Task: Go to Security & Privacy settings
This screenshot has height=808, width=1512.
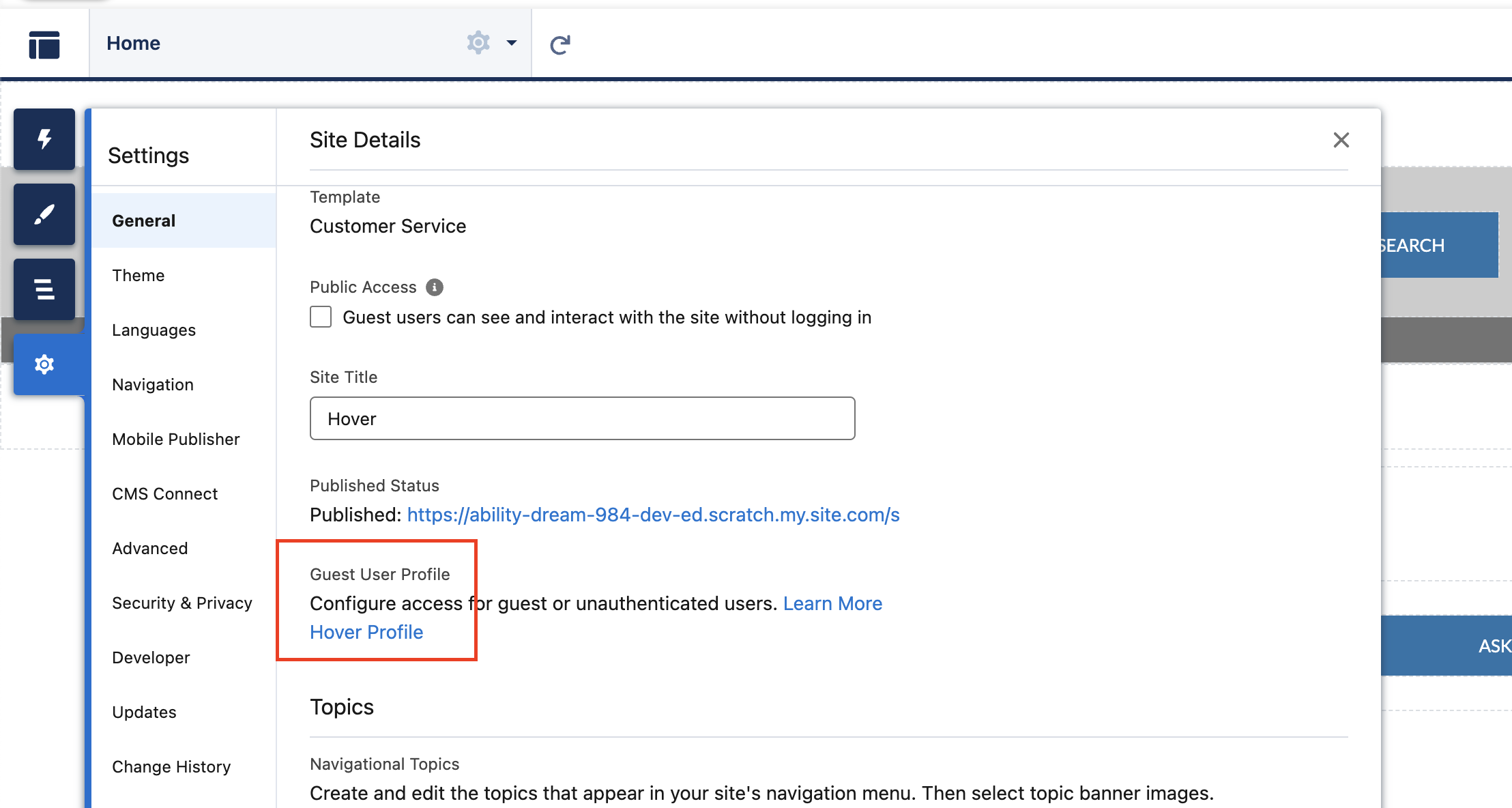Action: point(182,603)
